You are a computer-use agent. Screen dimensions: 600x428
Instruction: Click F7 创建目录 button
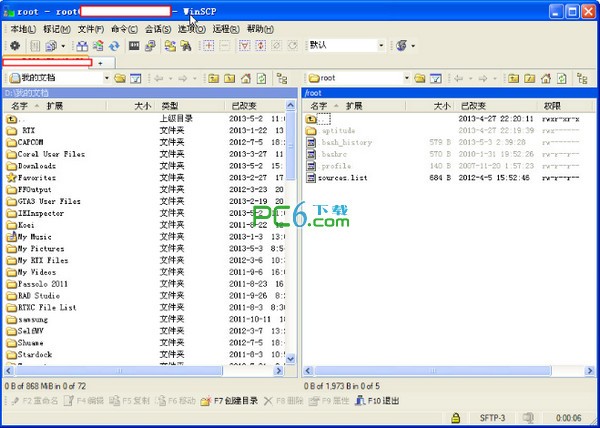tap(230, 401)
